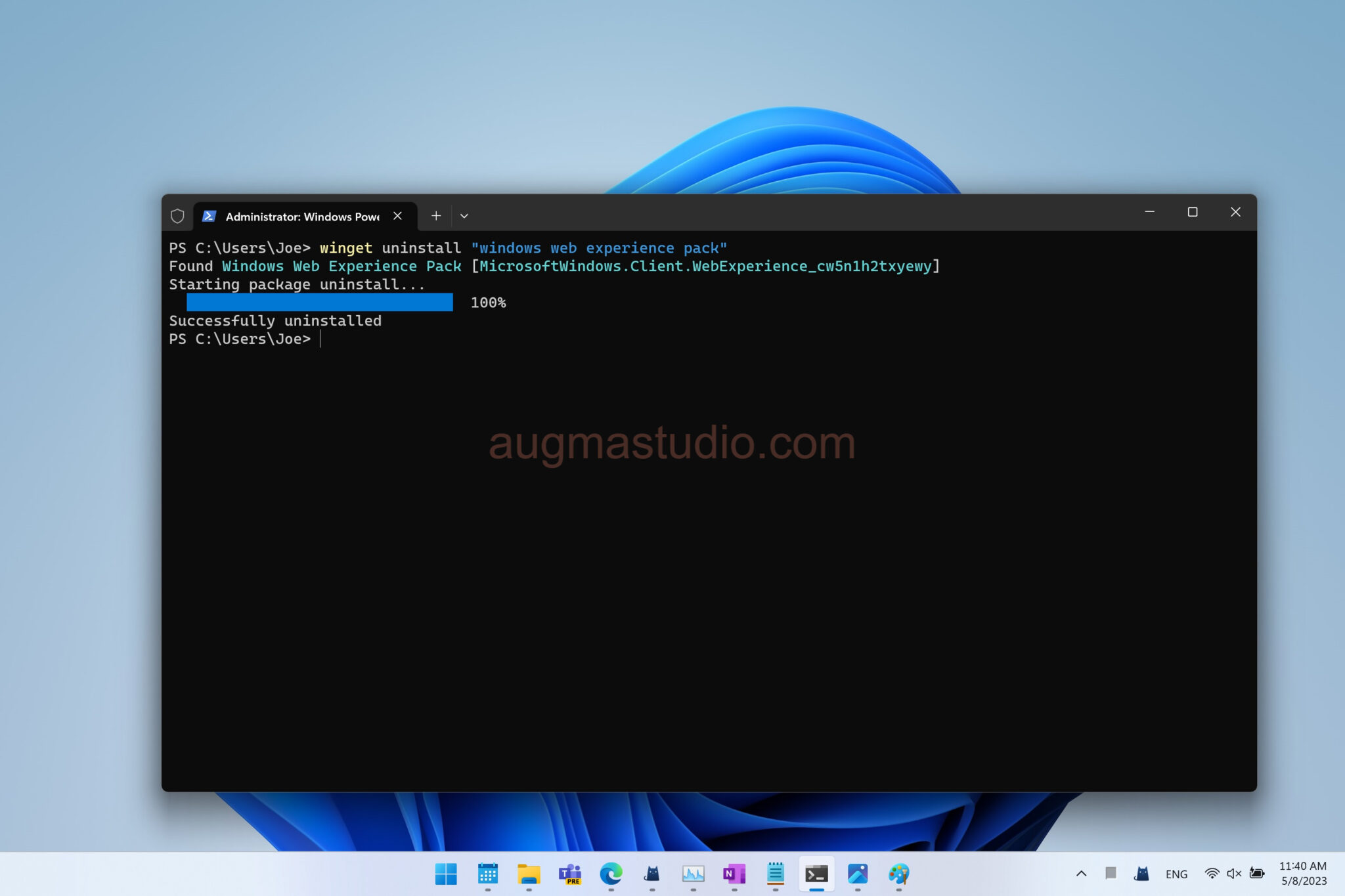
Task: Switch keyboard language via ENG indicator
Action: (1178, 874)
